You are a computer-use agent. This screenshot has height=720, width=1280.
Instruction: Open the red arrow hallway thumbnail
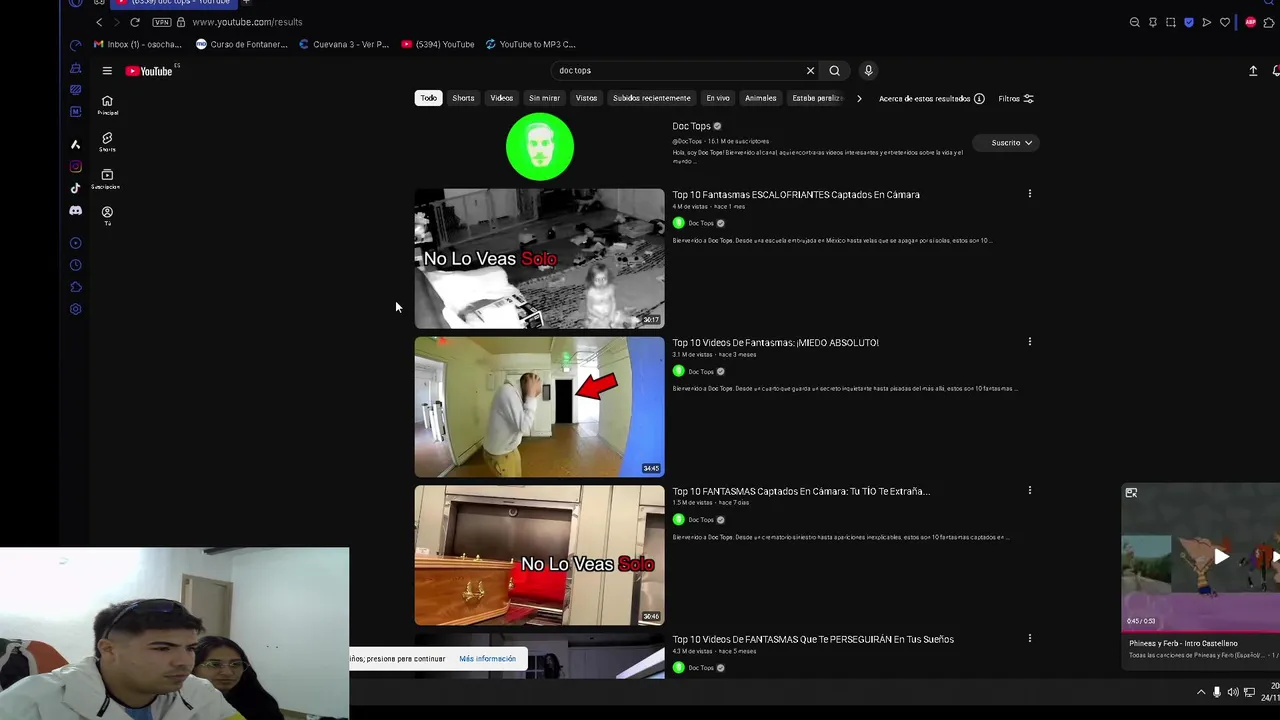click(x=539, y=406)
